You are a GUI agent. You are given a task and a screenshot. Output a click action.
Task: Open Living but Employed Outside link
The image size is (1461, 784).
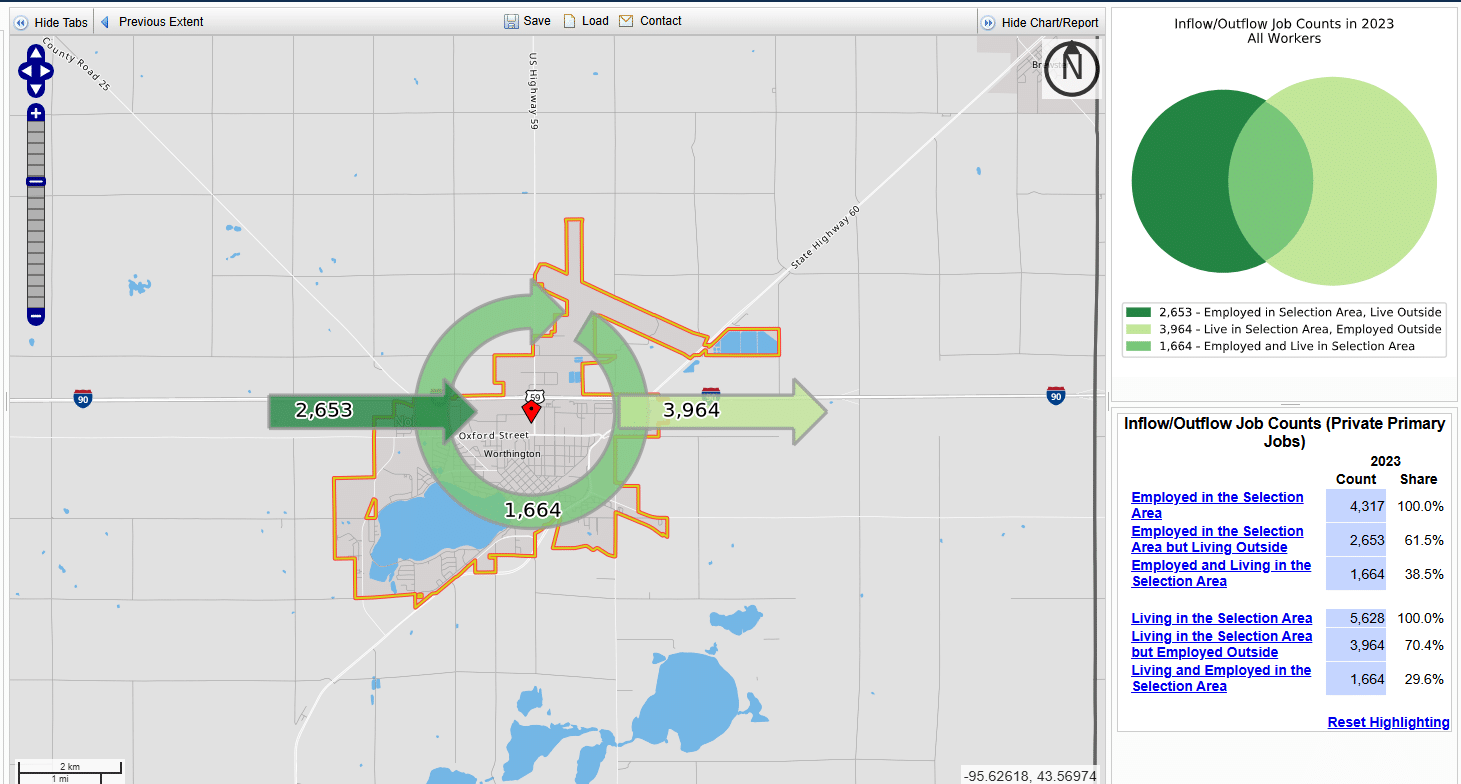pos(1221,644)
